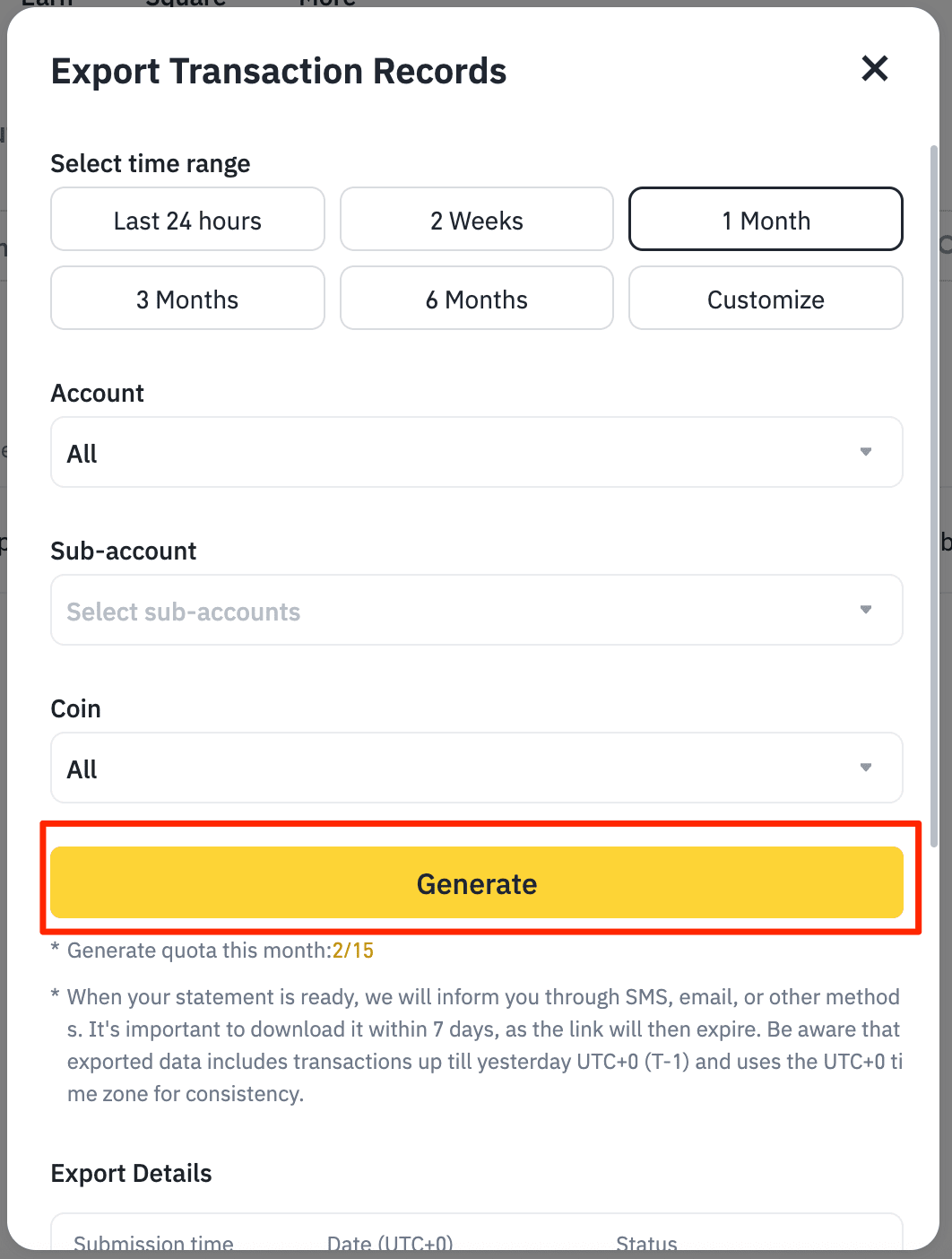Close the Export Transaction Records dialog
Viewport: 952px width, 1259px height.
coord(874,68)
